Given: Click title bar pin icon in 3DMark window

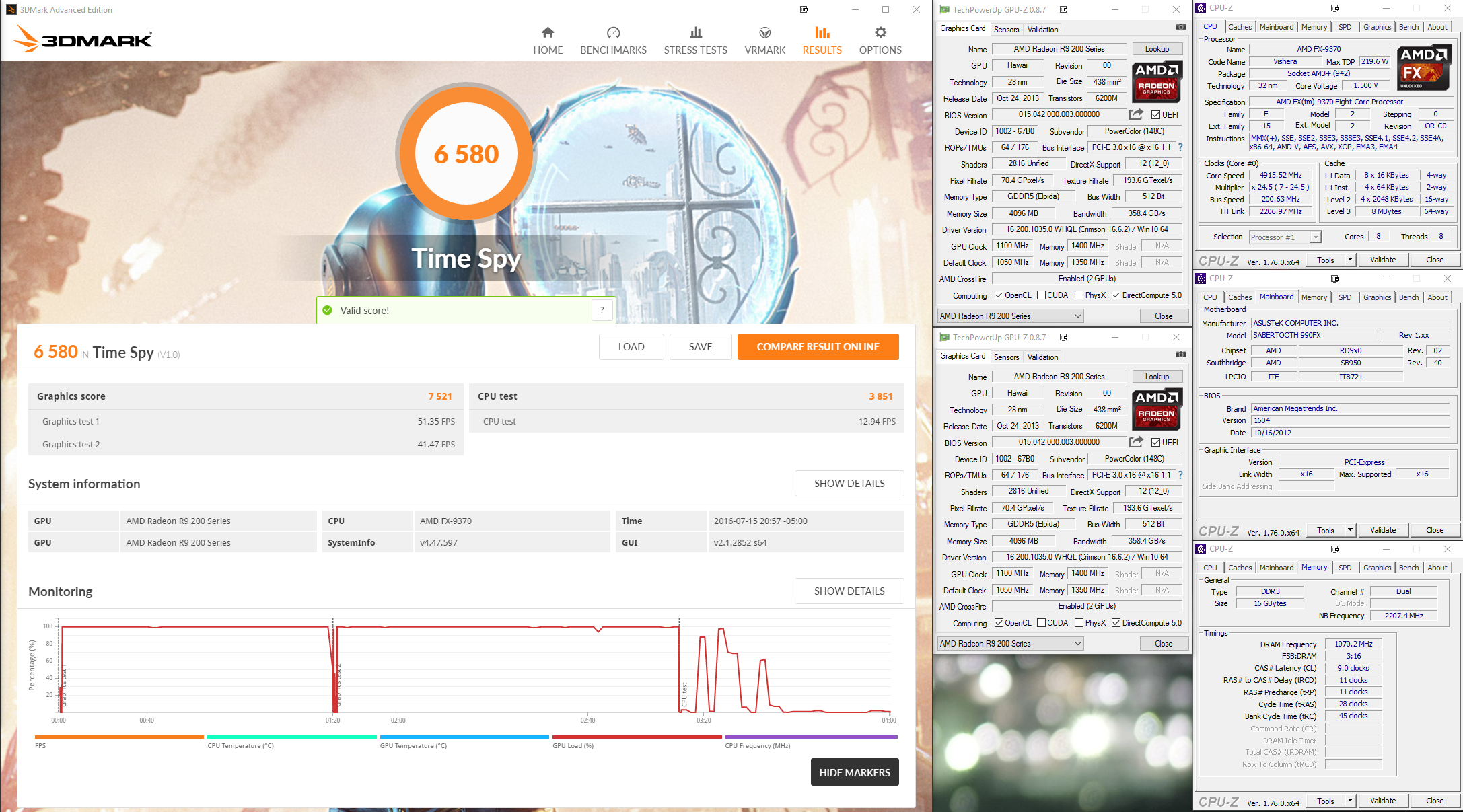Looking at the screenshot, I should point(804,9).
